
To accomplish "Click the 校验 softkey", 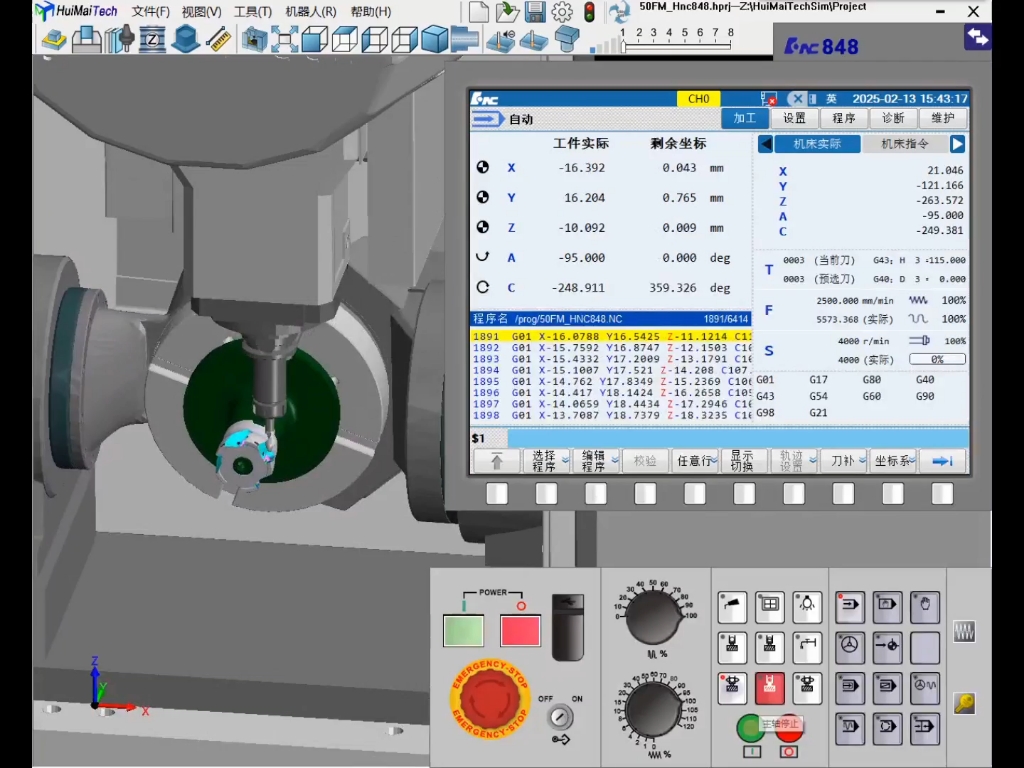I will pos(645,461).
